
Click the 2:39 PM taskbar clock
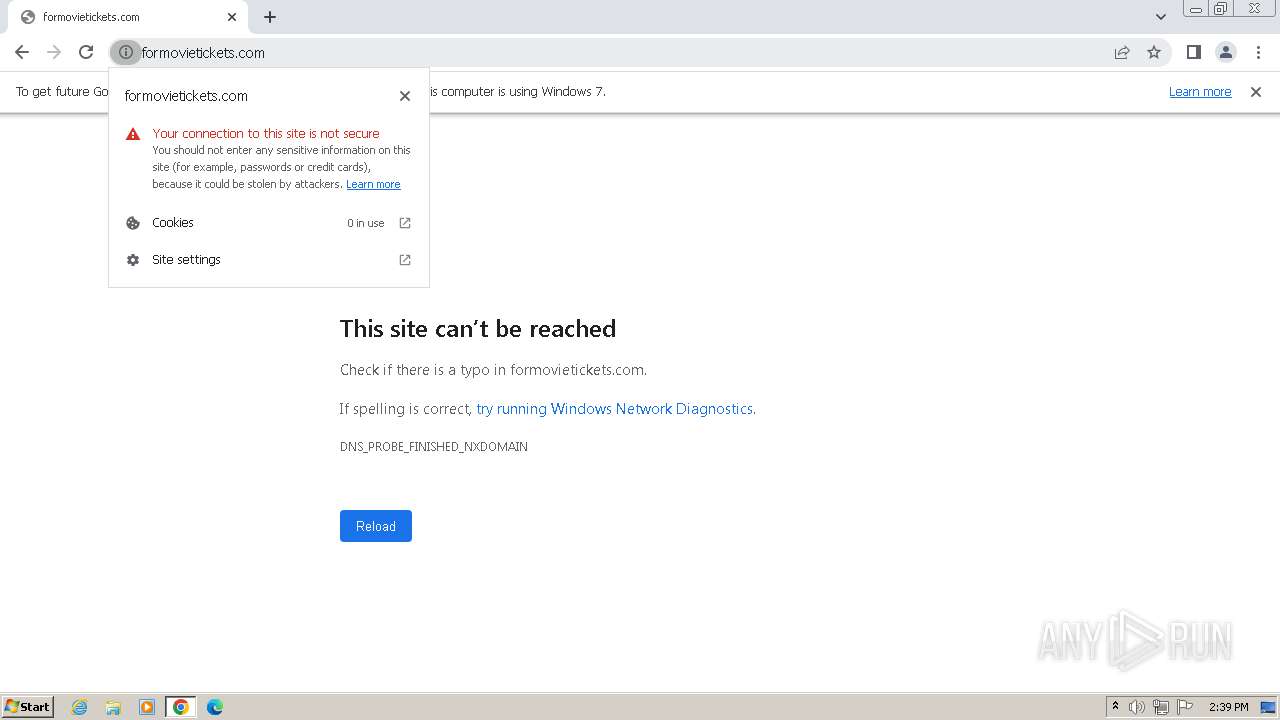[1228, 707]
